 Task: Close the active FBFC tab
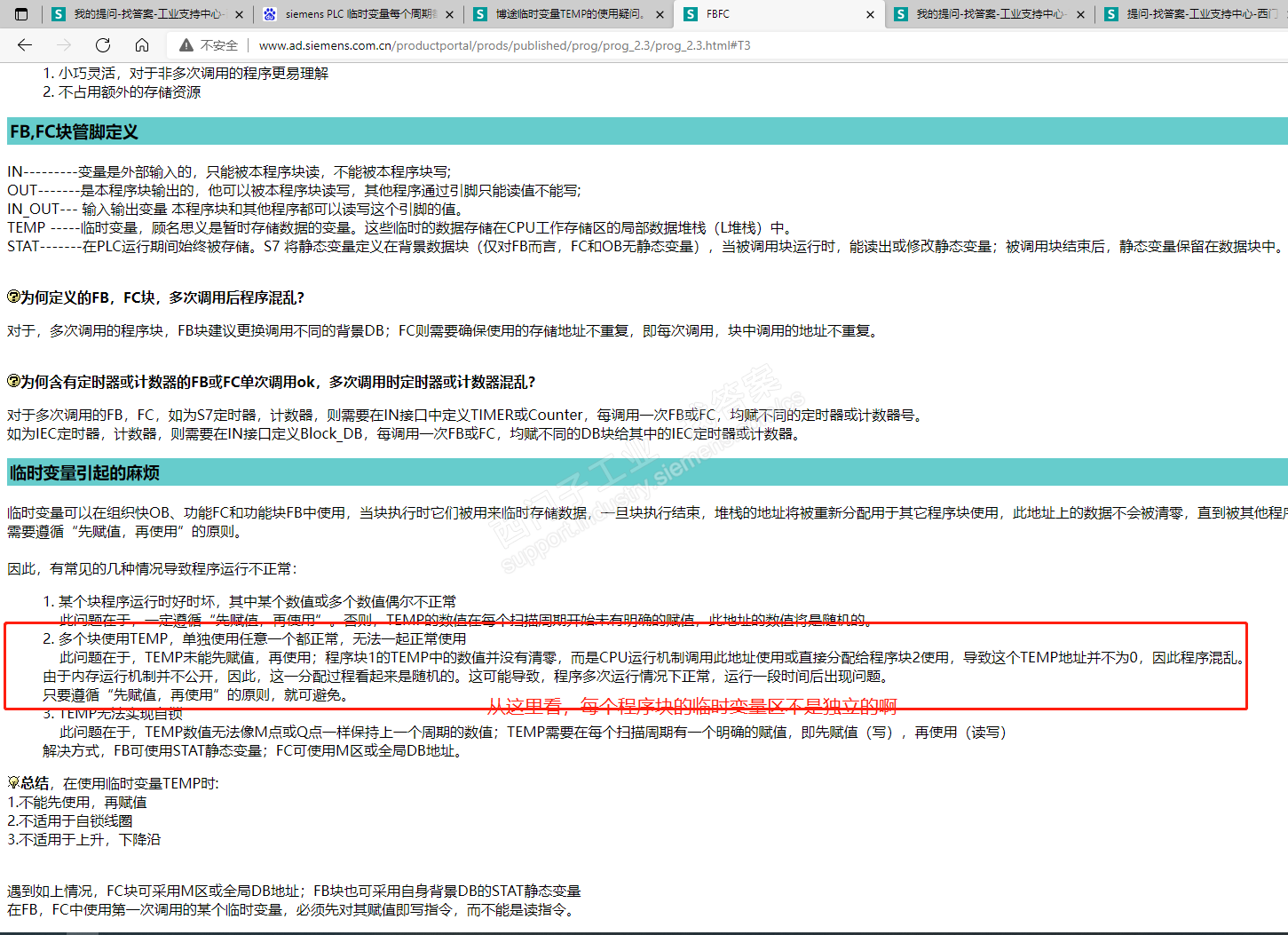point(870,14)
